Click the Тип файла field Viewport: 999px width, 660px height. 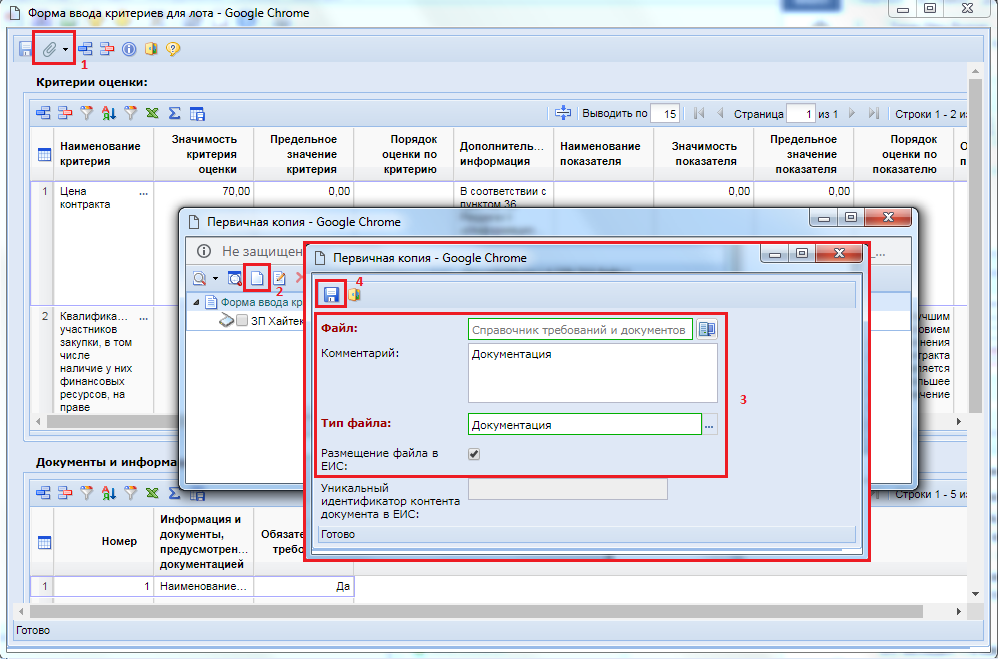585,424
